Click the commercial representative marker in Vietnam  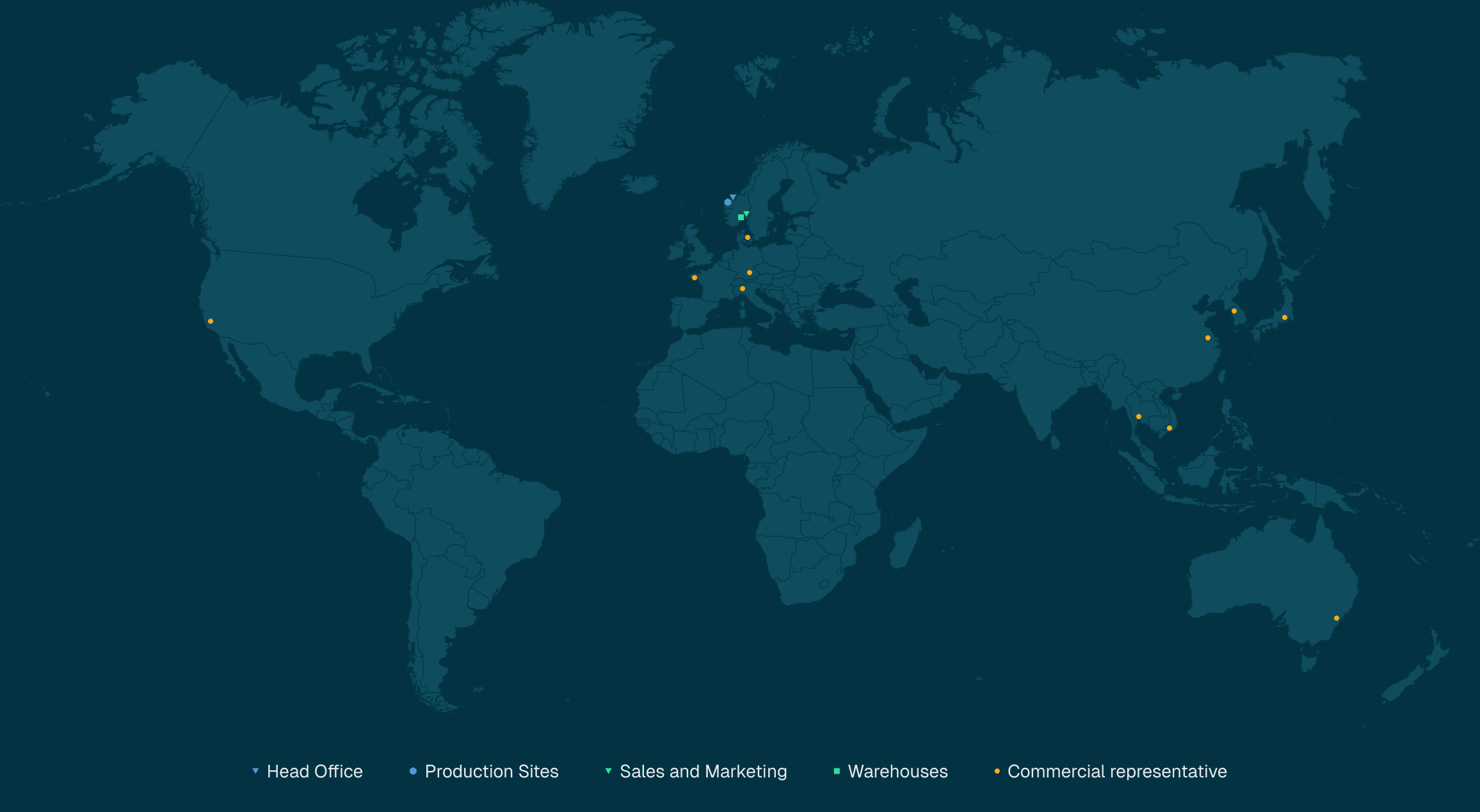(1170, 427)
